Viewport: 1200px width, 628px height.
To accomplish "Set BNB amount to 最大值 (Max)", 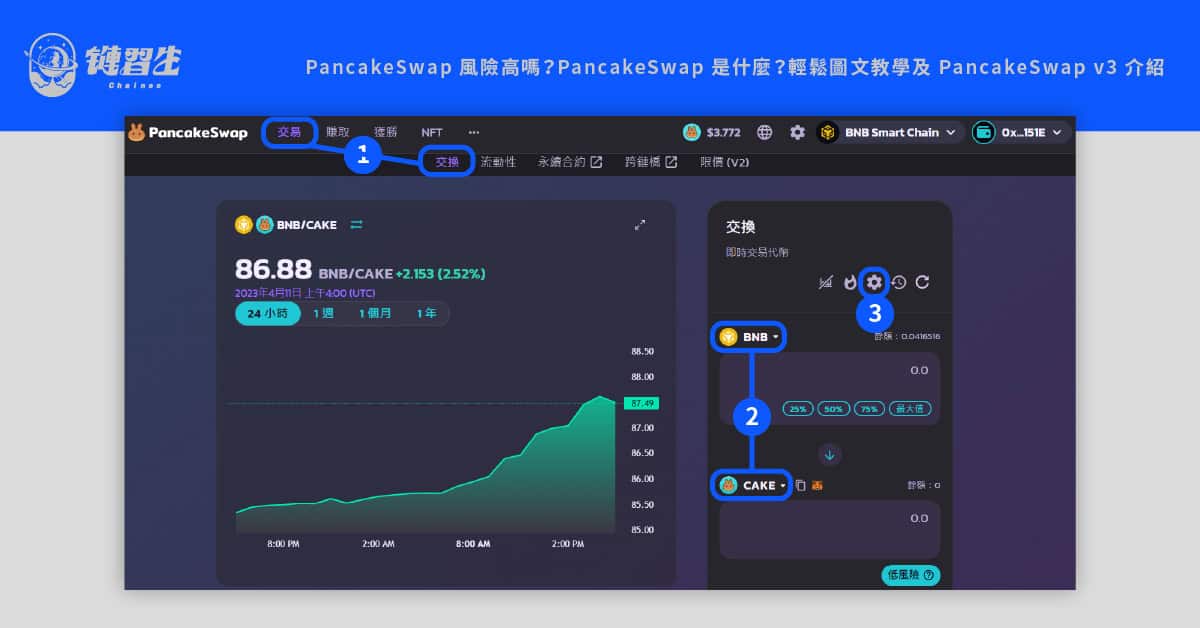I will coord(909,409).
